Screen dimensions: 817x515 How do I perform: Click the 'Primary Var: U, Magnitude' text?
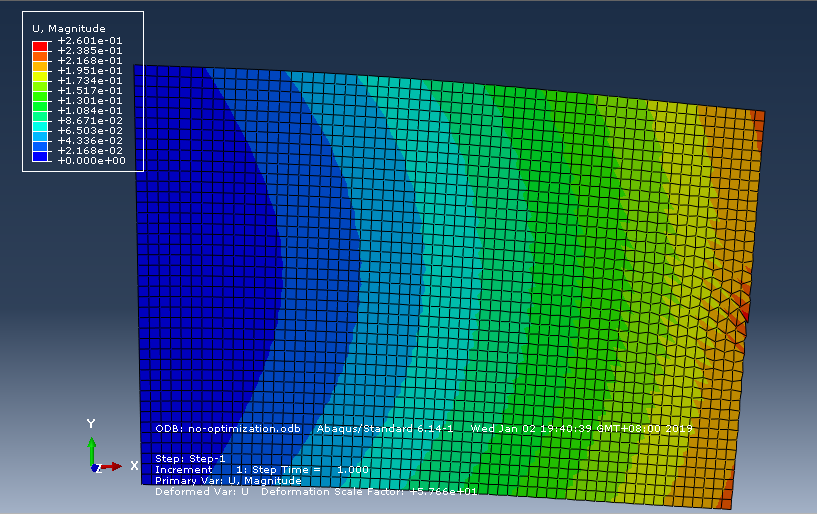(228, 481)
